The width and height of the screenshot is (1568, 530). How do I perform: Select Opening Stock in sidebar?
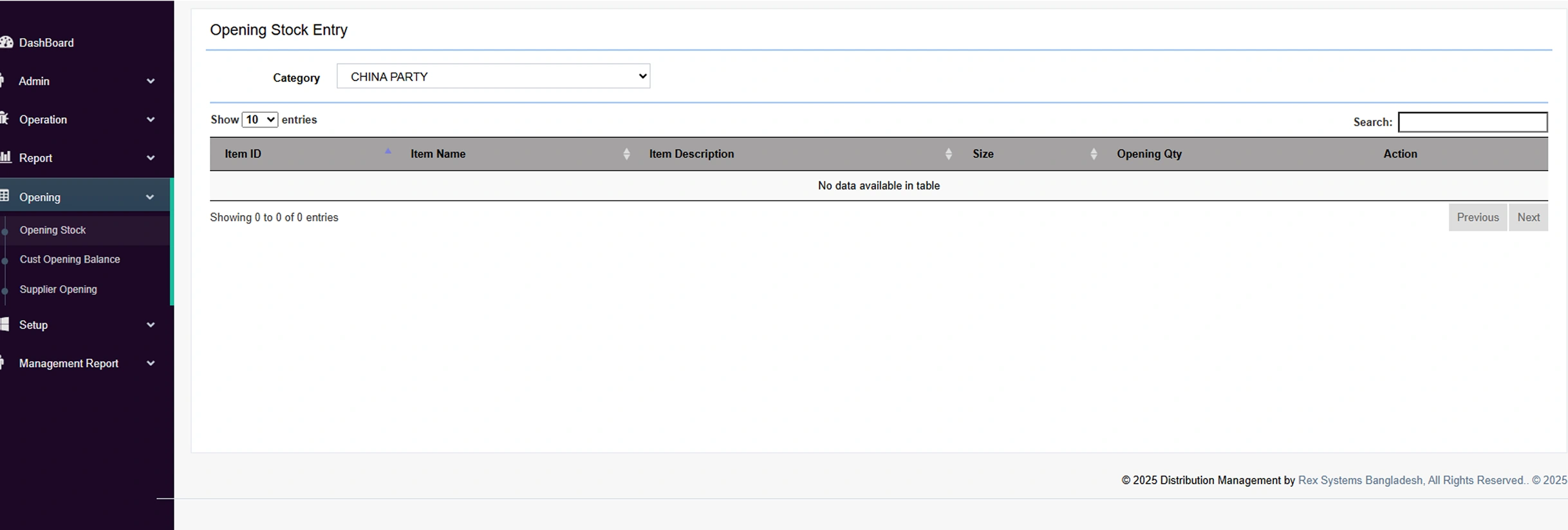[x=53, y=230]
